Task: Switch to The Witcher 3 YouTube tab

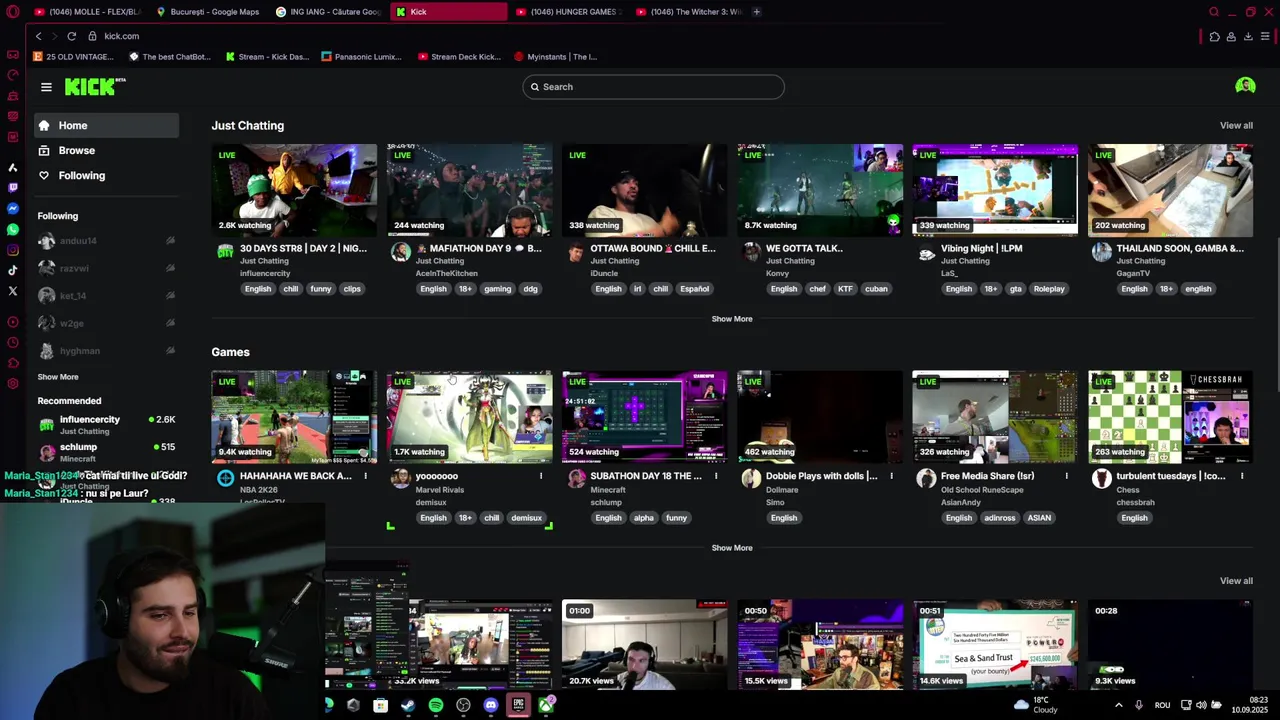Action: click(688, 12)
